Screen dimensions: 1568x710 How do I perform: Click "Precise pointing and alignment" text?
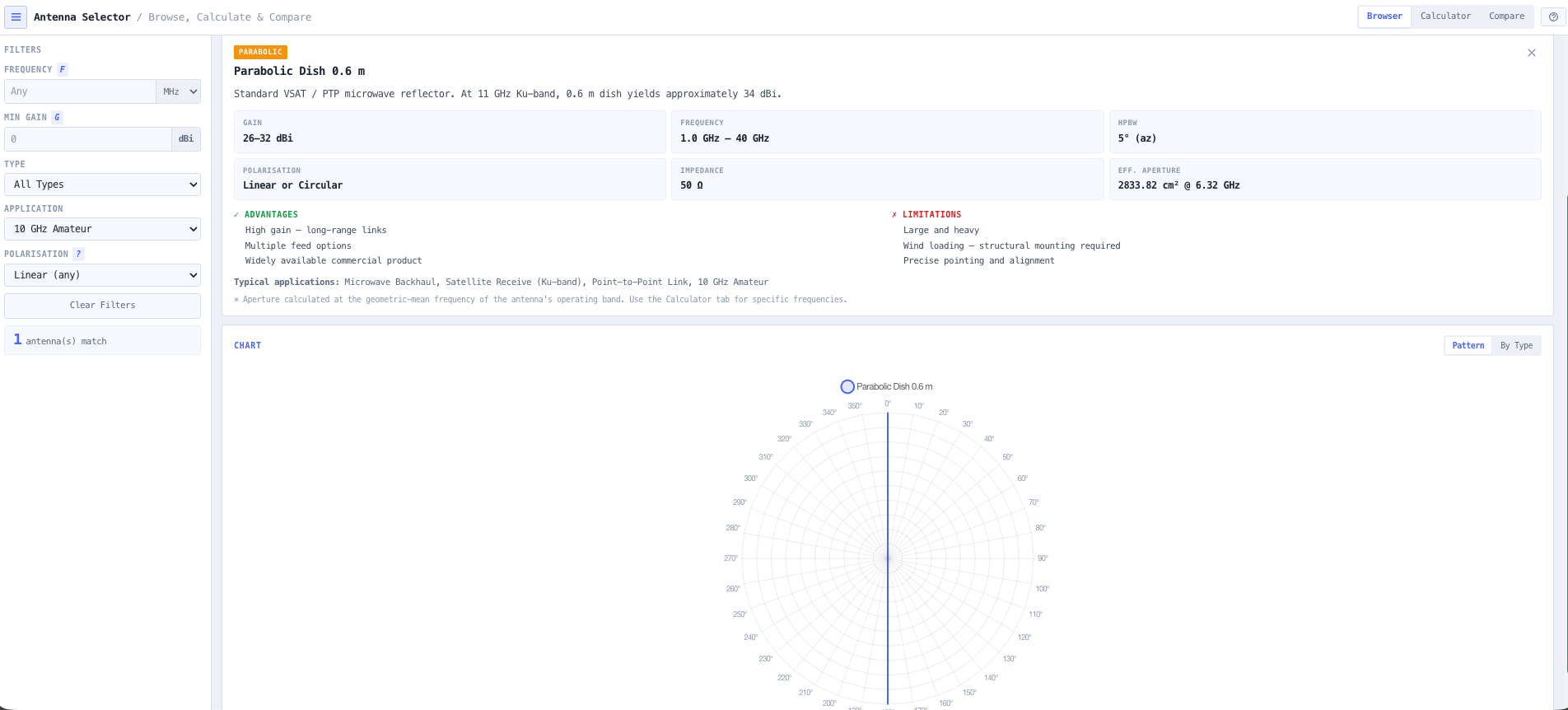tap(978, 260)
